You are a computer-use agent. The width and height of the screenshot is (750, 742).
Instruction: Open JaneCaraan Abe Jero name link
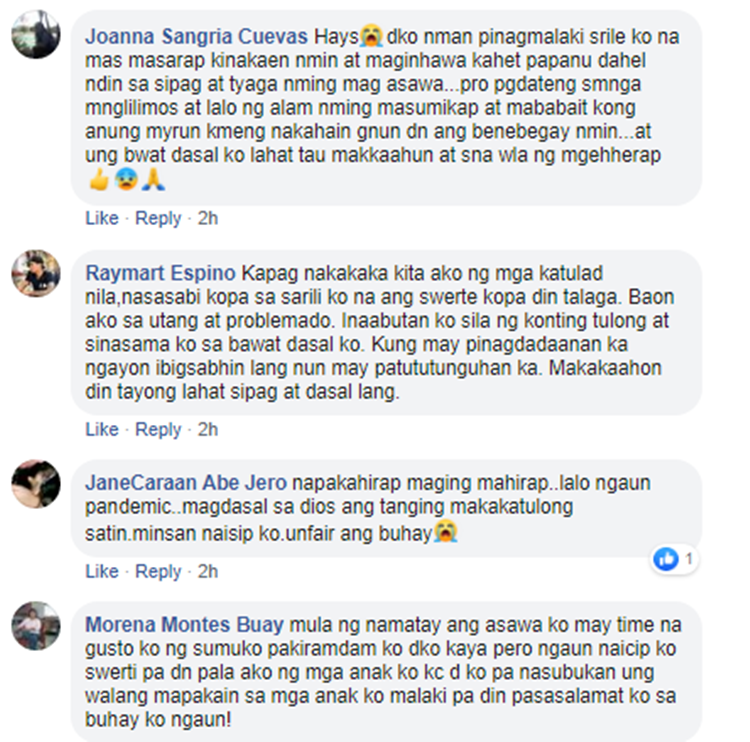click(186, 483)
